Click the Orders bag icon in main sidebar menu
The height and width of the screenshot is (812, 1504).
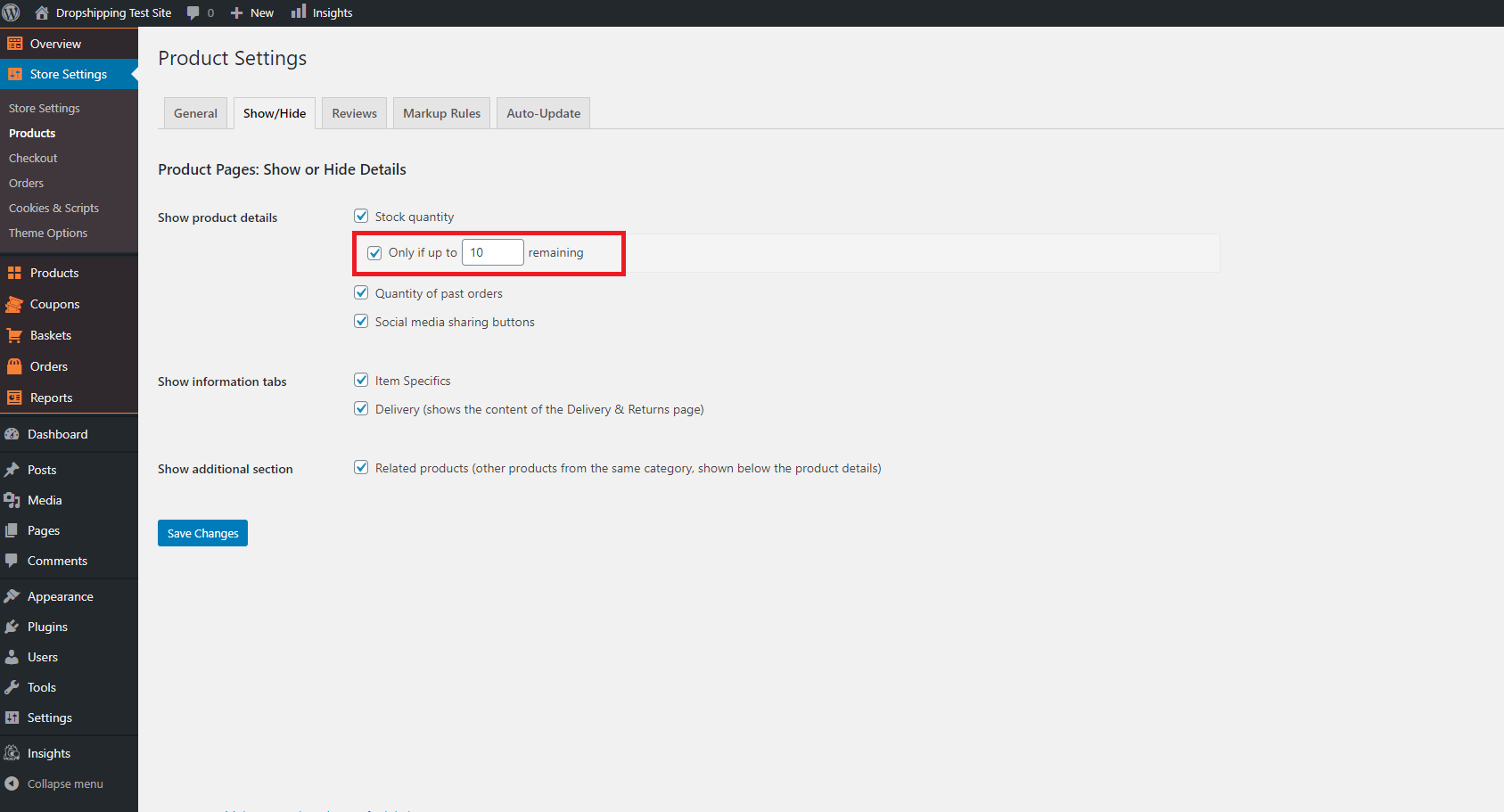pos(14,366)
